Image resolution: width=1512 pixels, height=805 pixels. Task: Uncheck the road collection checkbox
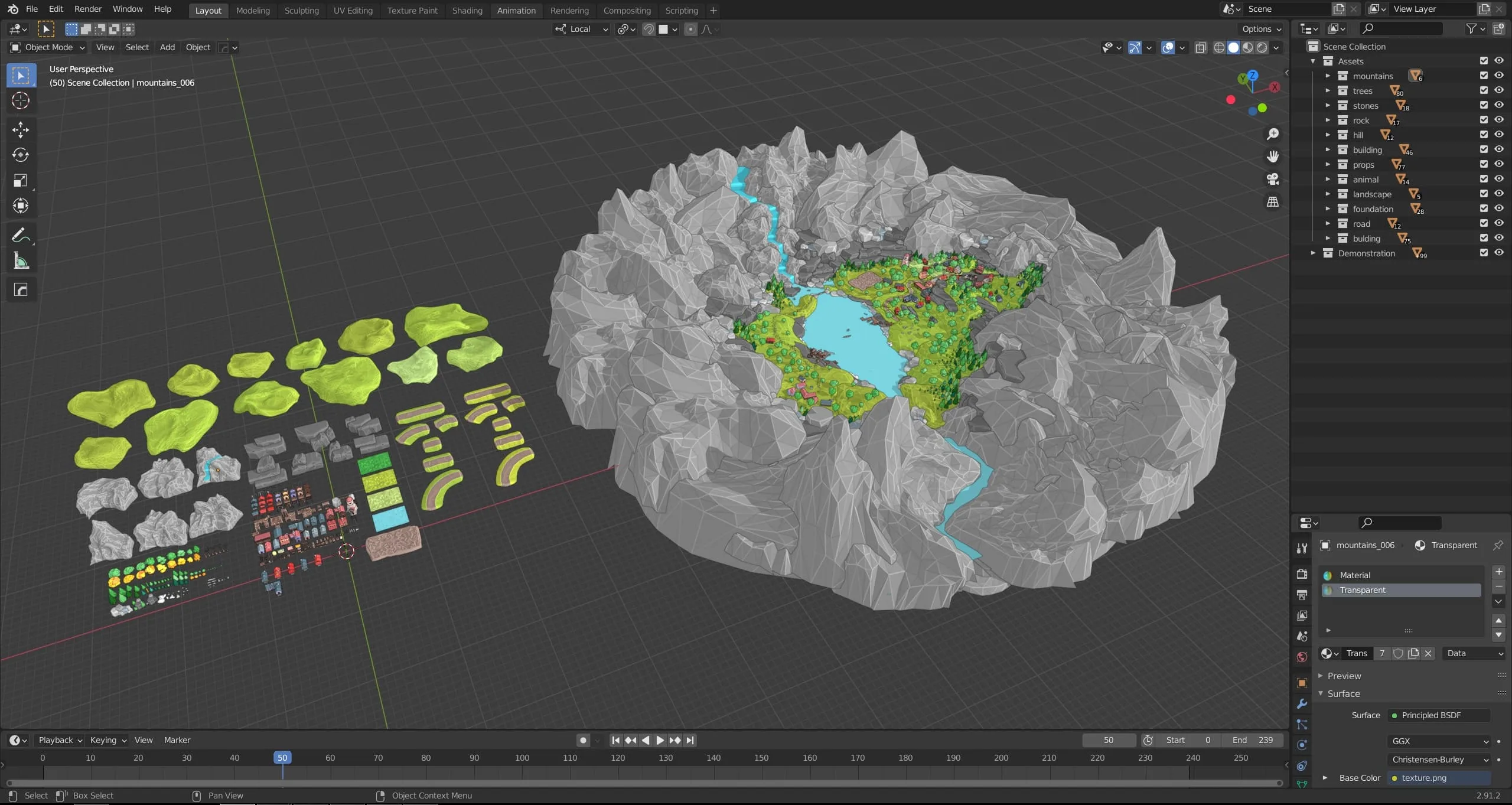[x=1484, y=223]
